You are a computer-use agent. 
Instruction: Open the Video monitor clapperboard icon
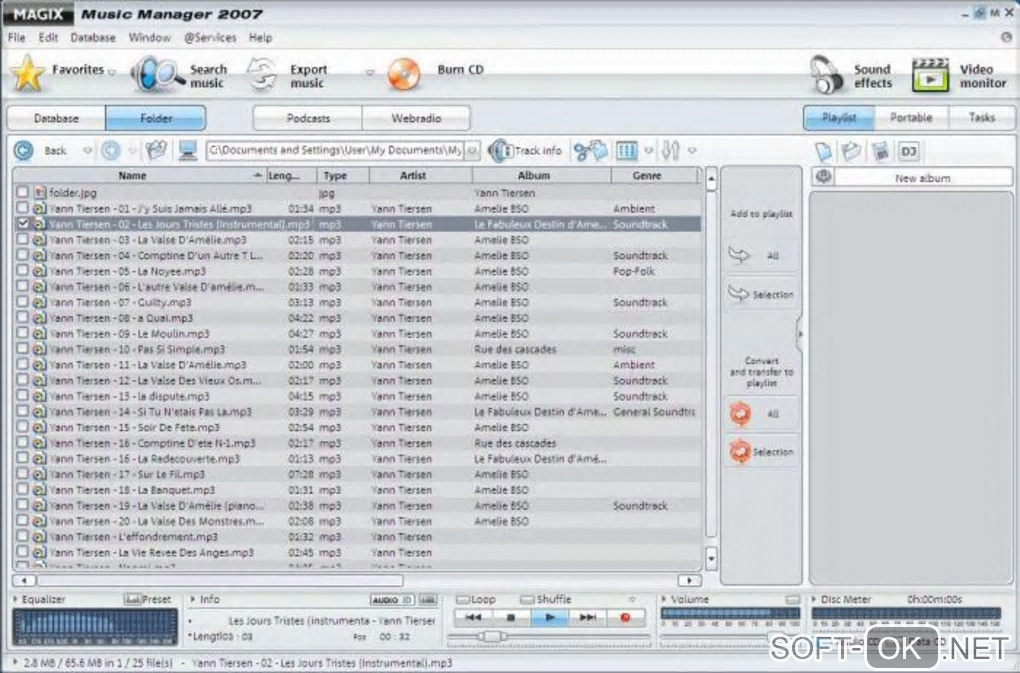(930, 75)
